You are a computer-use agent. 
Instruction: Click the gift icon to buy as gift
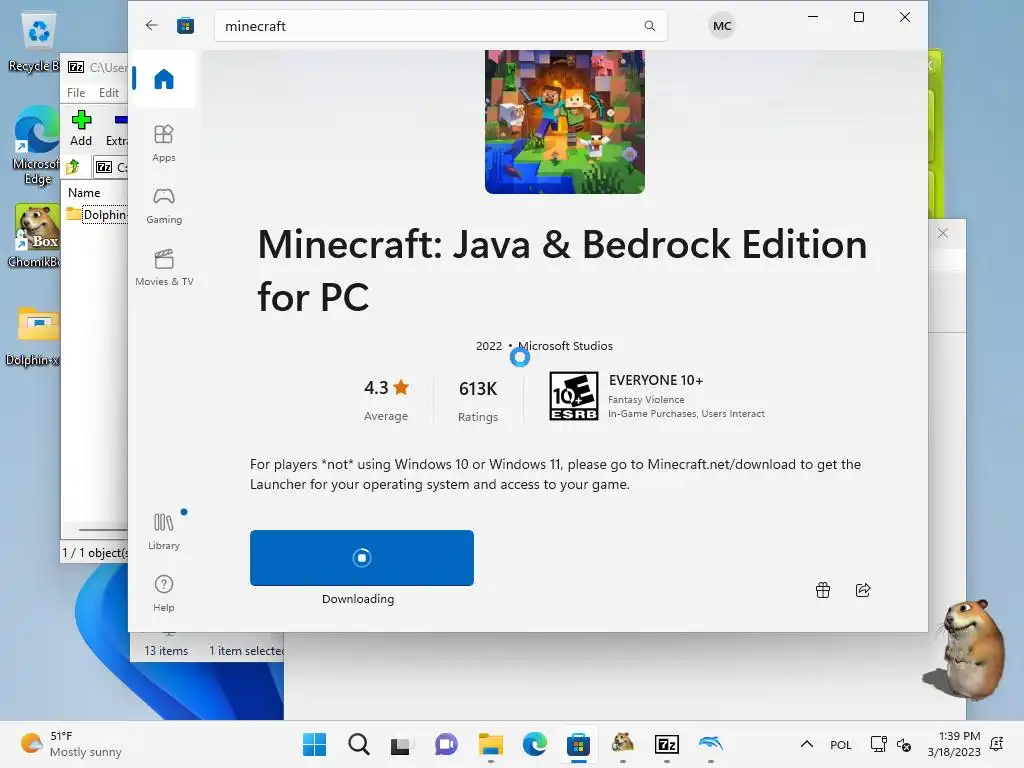[x=823, y=590]
